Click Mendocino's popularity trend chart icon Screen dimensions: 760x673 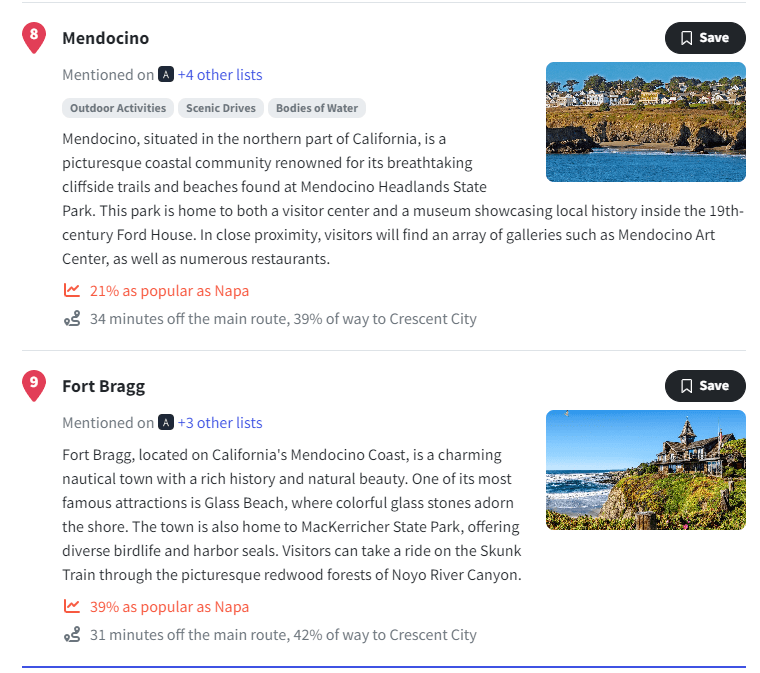[x=72, y=291]
